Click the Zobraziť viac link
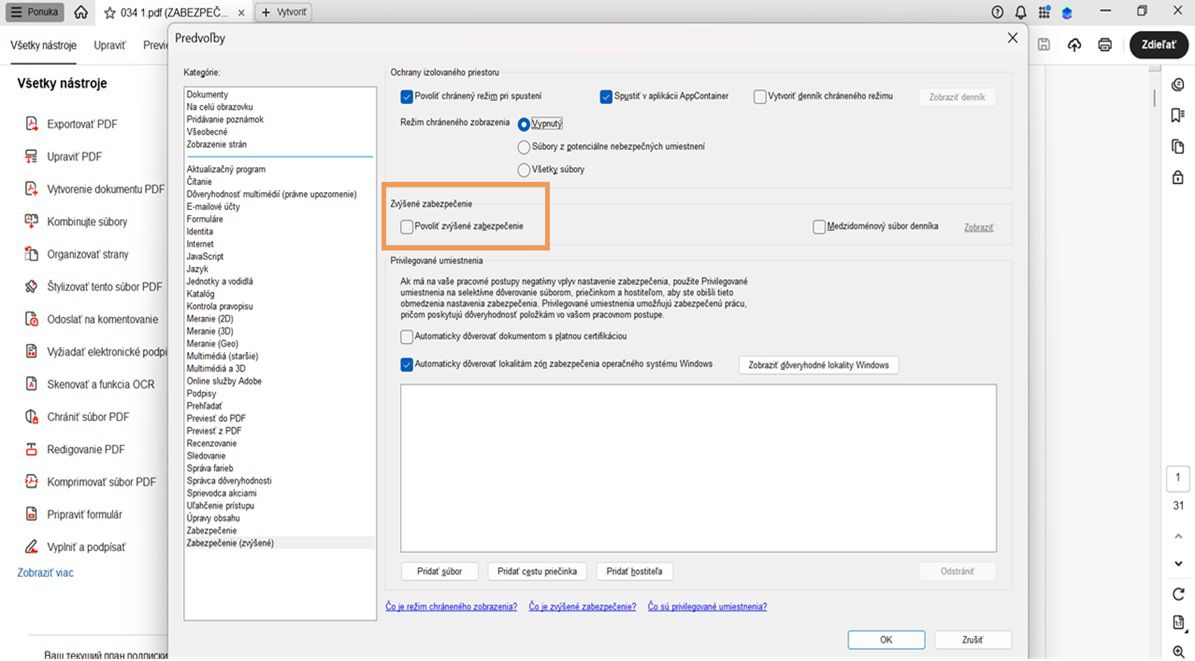Screen dimensions: 1195x661 click(46, 573)
